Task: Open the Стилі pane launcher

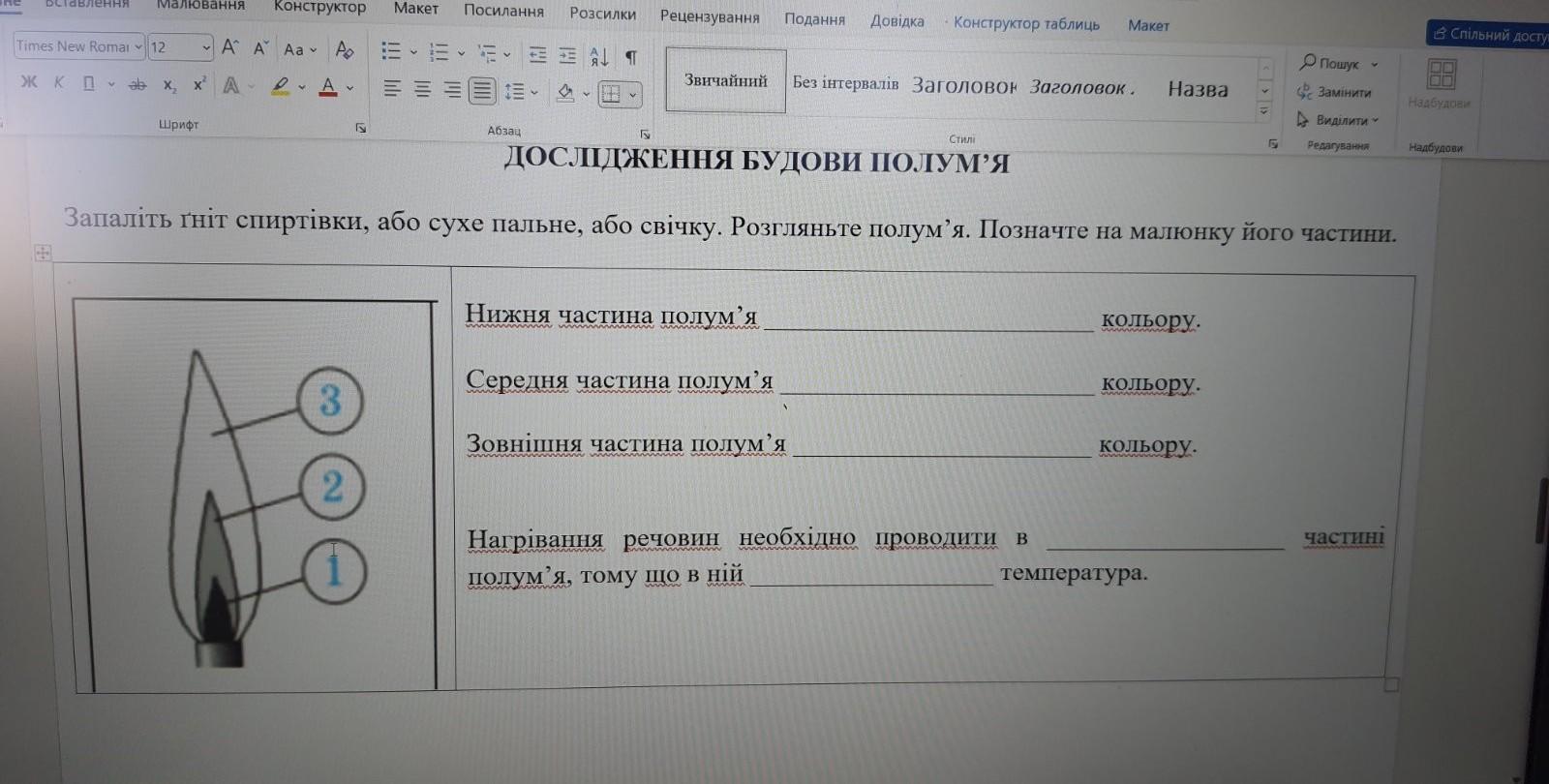Action: (1274, 143)
